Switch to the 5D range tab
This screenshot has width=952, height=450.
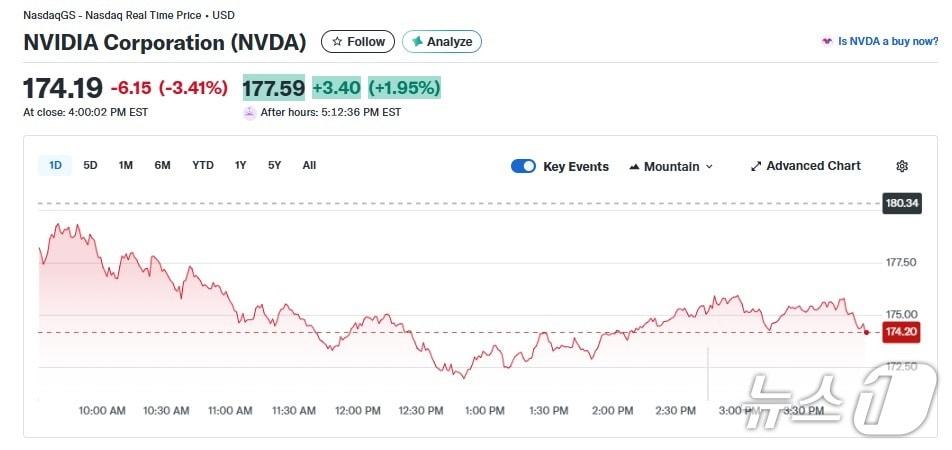90,165
